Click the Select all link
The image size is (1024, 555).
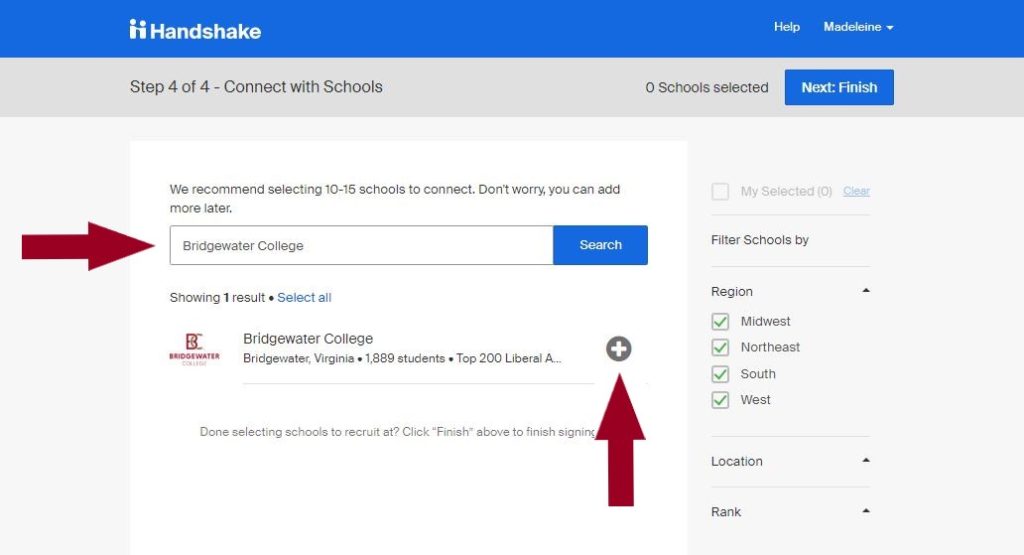[304, 298]
